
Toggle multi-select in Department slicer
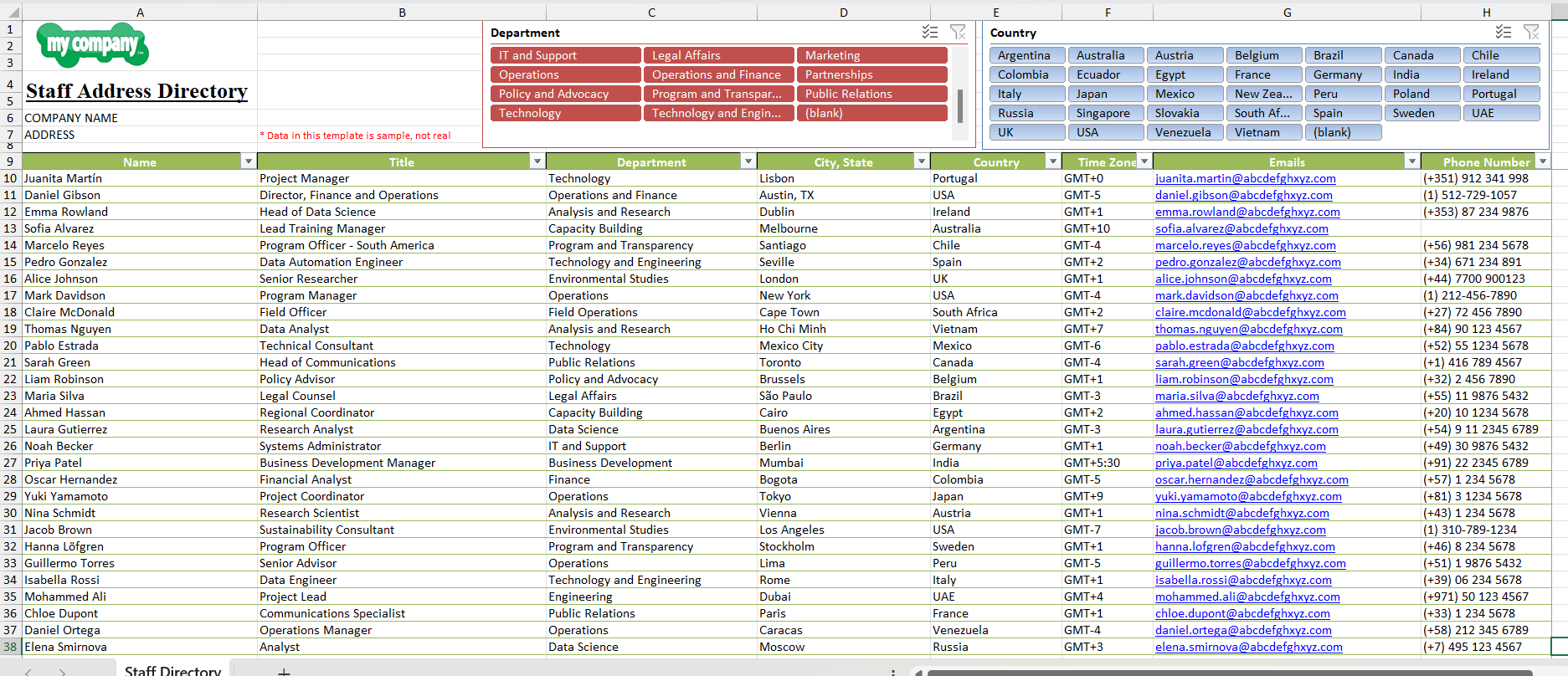click(930, 32)
